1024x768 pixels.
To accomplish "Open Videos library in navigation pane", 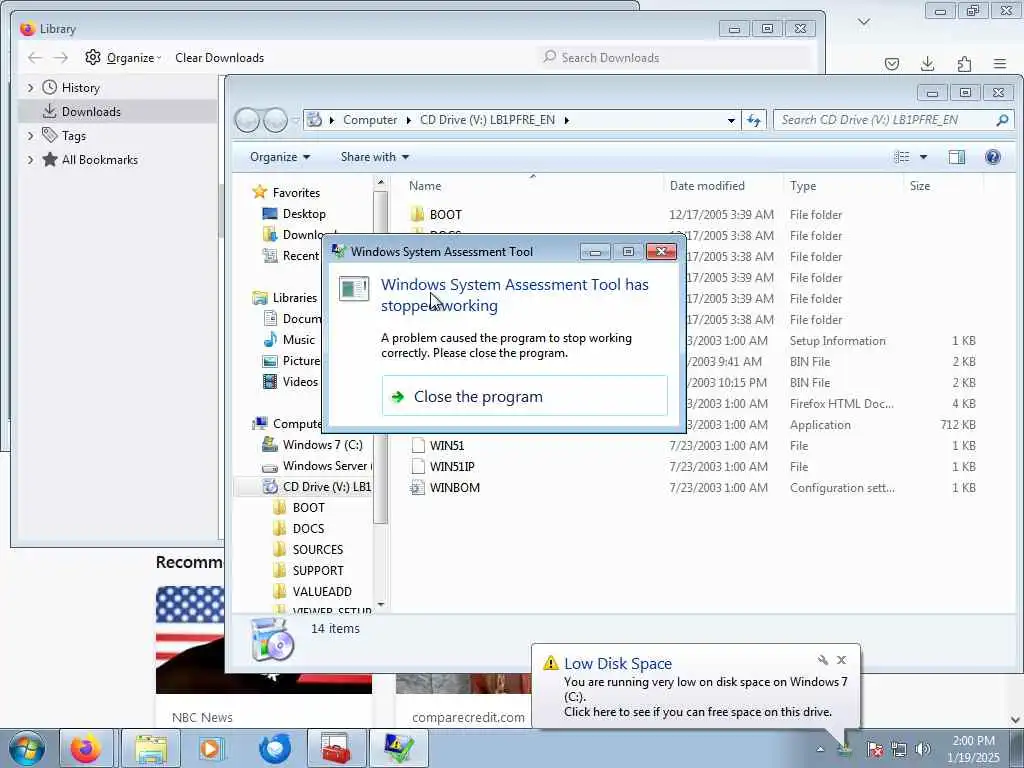I will click(x=300, y=381).
